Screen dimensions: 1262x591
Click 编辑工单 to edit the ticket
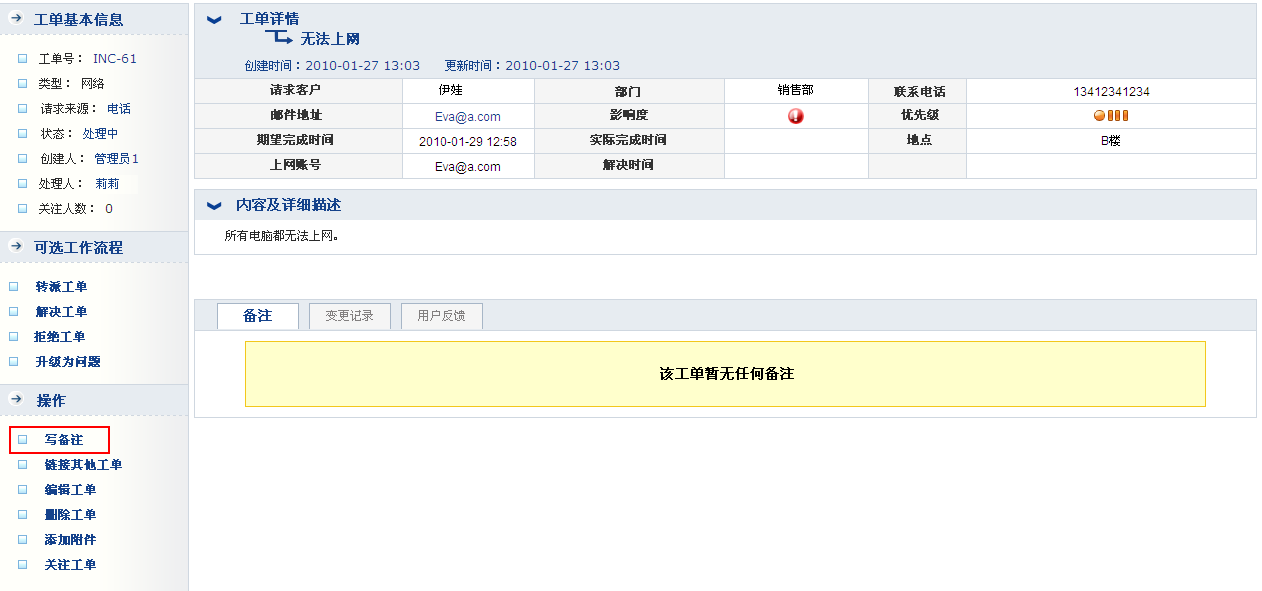[70, 490]
